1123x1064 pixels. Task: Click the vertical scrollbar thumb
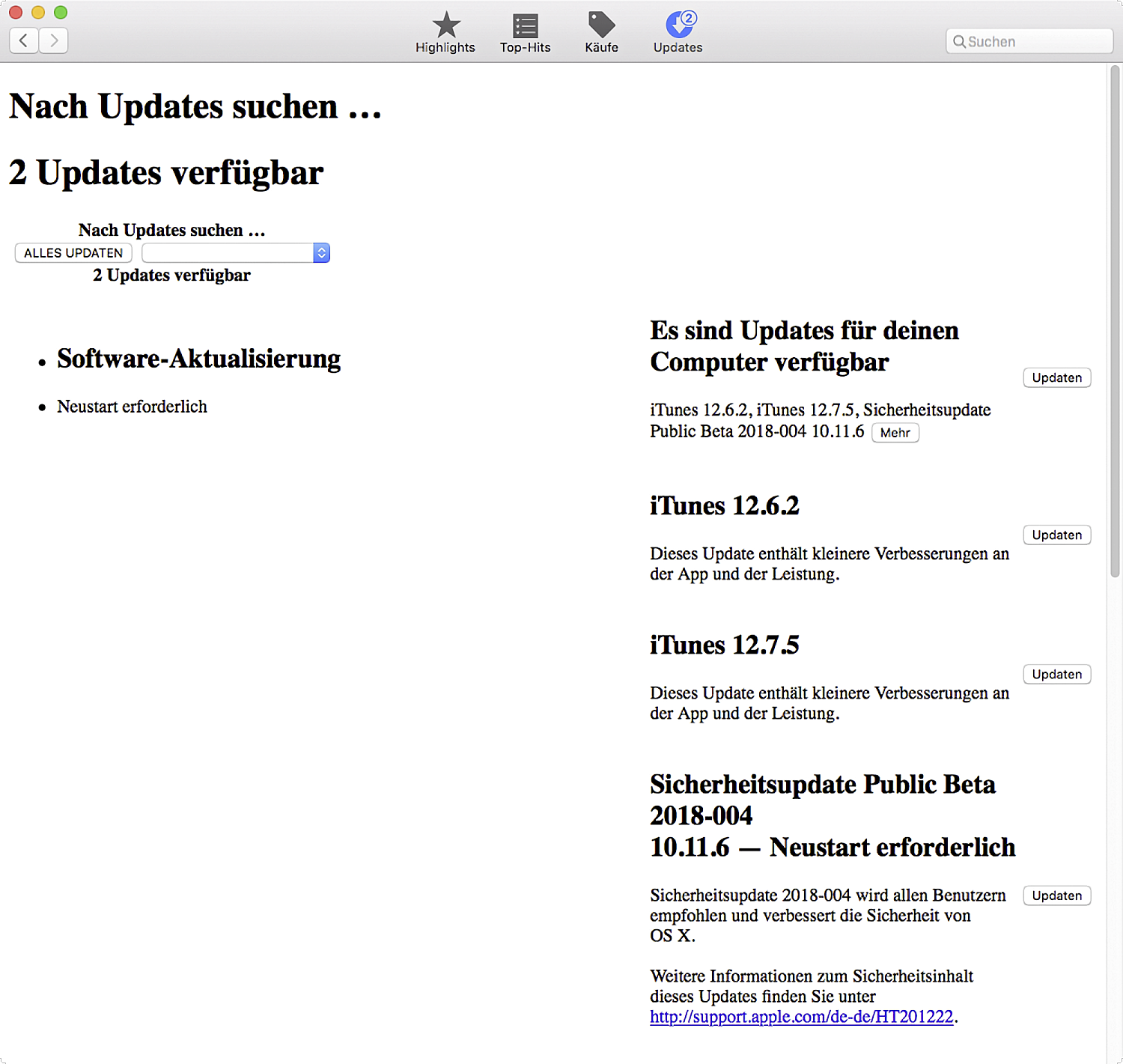click(x=1115, y=322)
